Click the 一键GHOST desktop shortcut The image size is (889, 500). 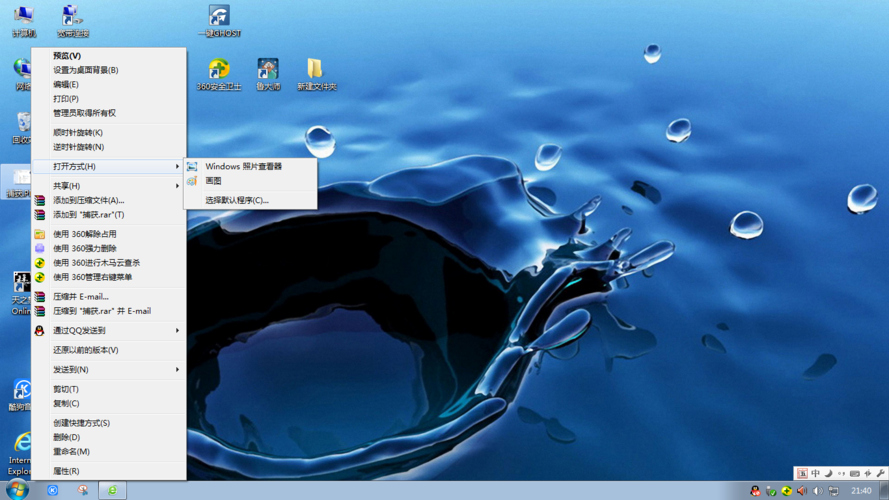click(219, 18)
